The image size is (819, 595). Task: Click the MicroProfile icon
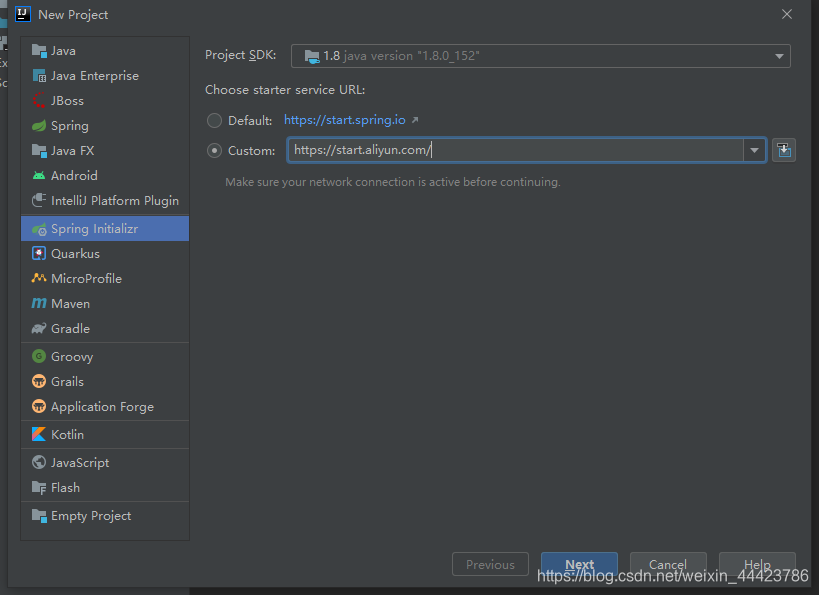[x=39, y=278]
